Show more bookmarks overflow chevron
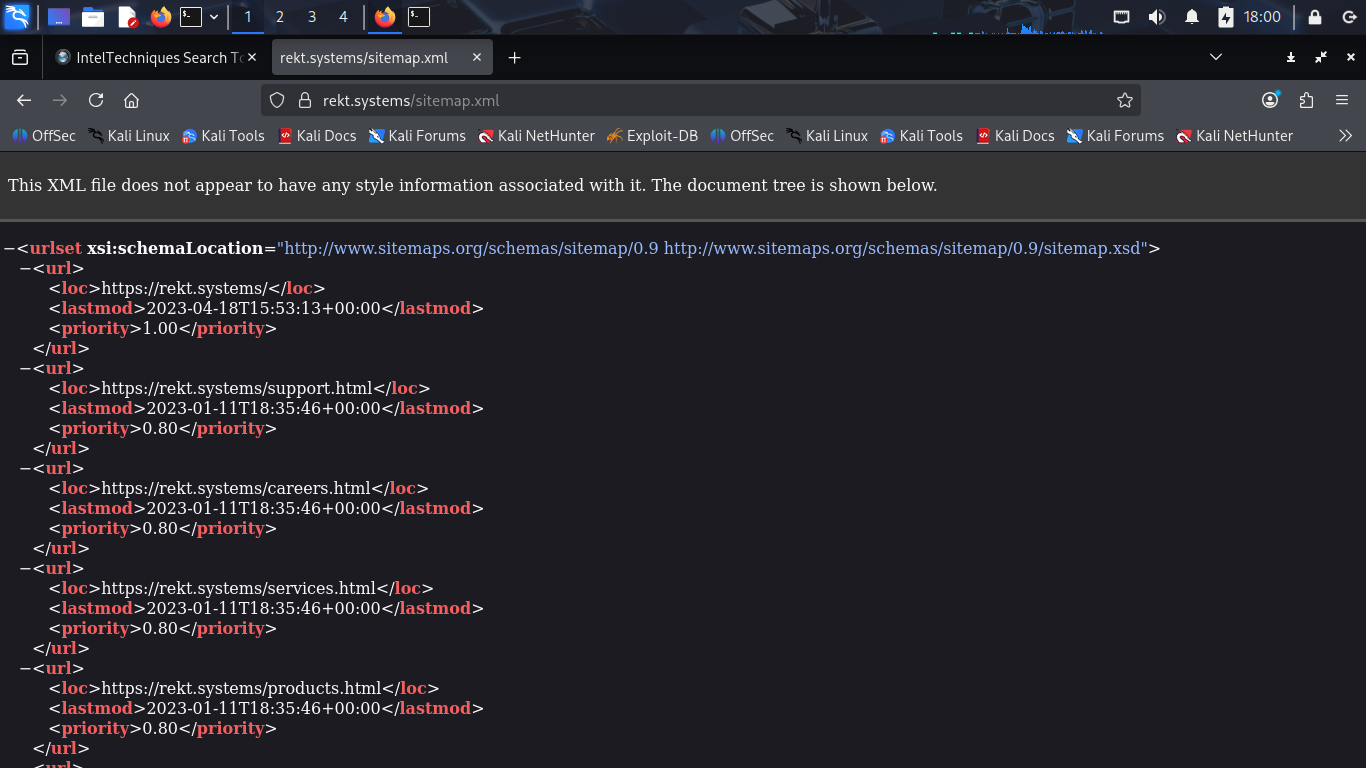This screenshot has height=768, width=1366. (x=1345, y=136)
